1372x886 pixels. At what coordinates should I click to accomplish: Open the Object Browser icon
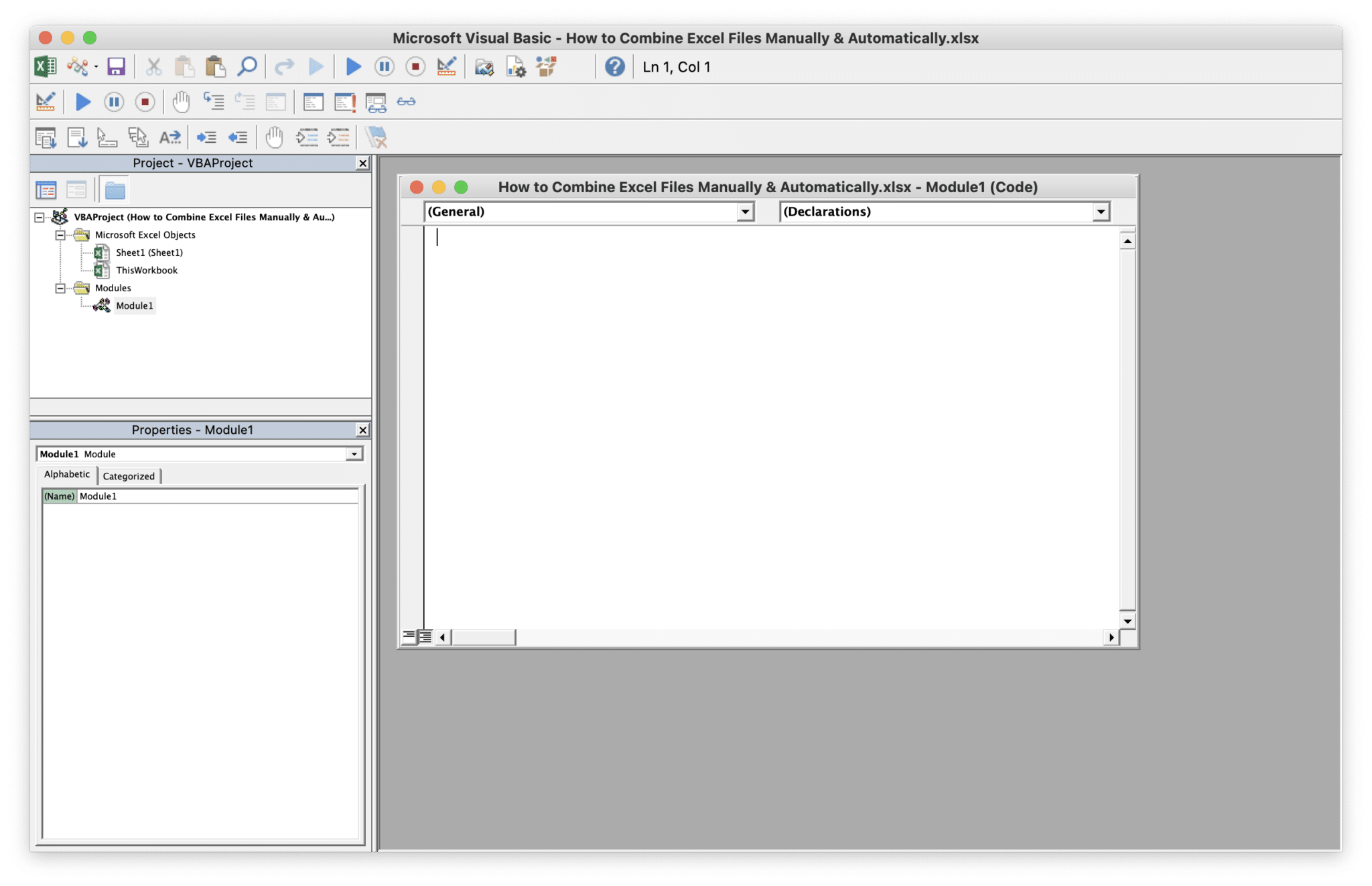click(547, 66)
